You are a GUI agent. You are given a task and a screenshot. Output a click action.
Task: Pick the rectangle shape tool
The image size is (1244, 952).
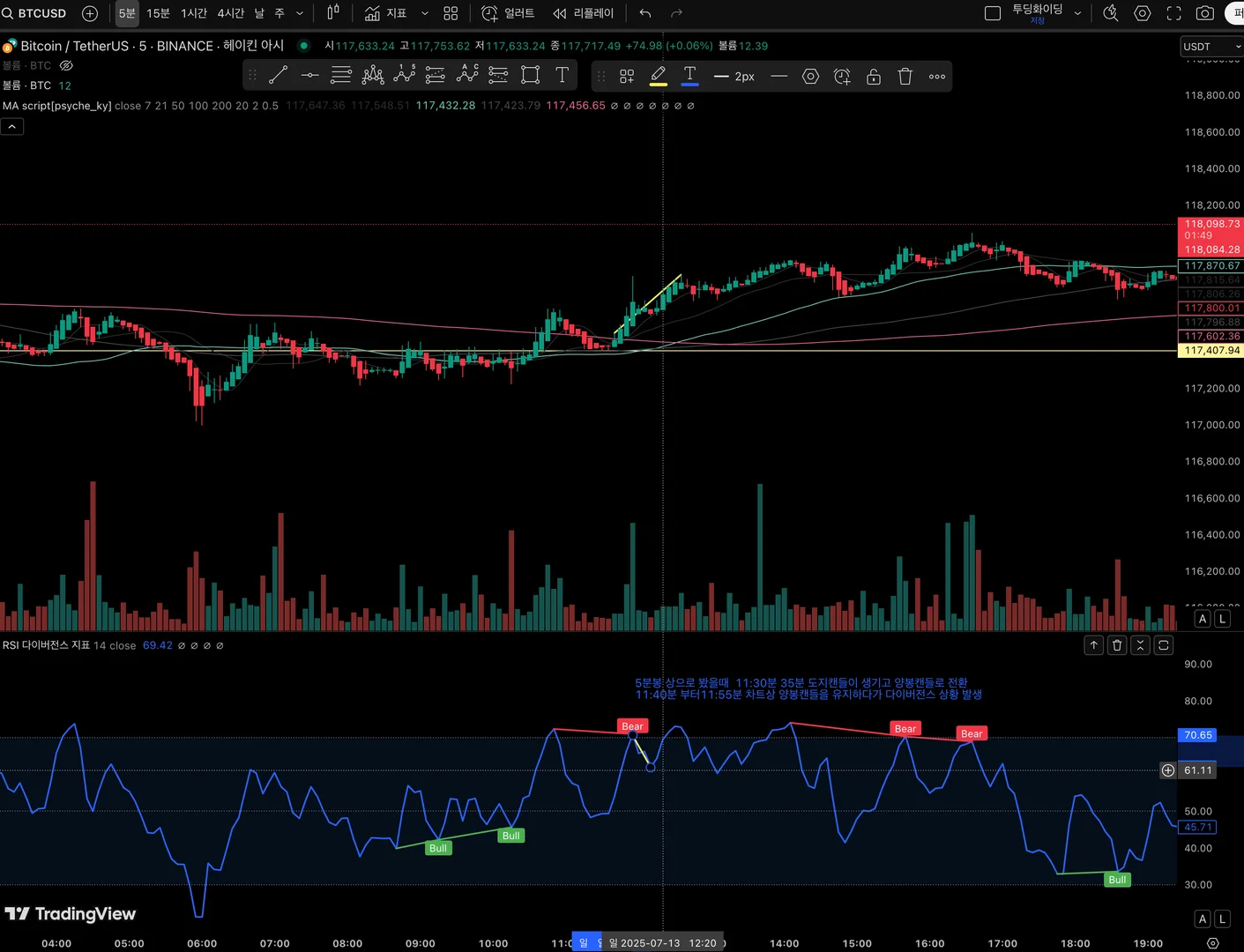530,76
